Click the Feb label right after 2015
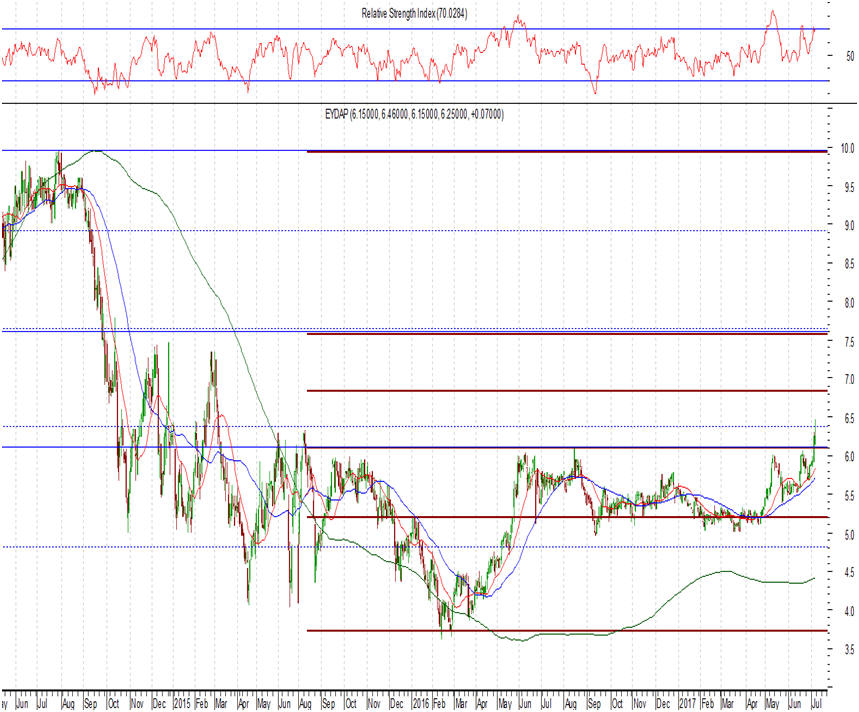The image size is (859, 712). [x=202, y=703]
